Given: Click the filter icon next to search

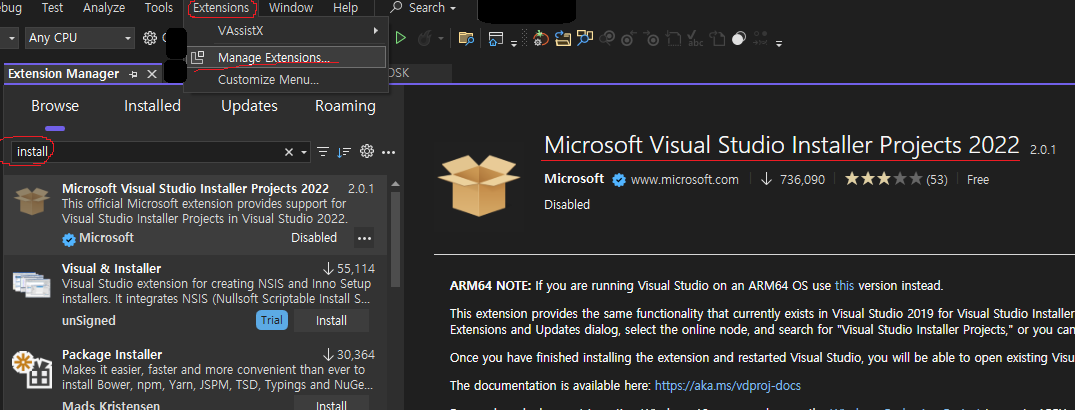Looking at the screenshot, I should coord(323,152).
